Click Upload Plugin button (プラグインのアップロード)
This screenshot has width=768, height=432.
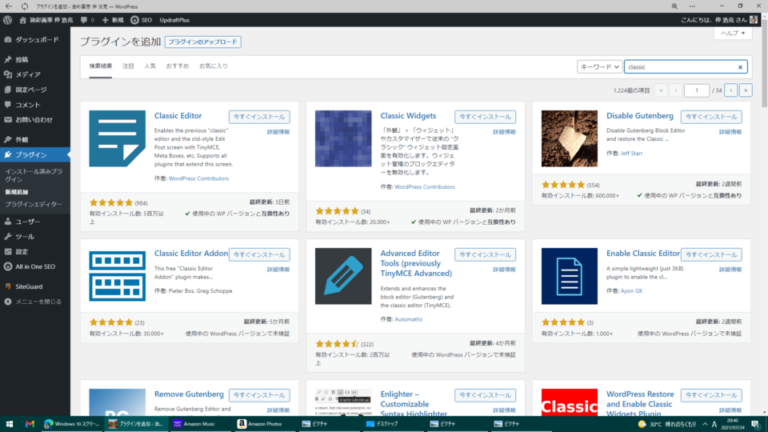tap(203, 42)
